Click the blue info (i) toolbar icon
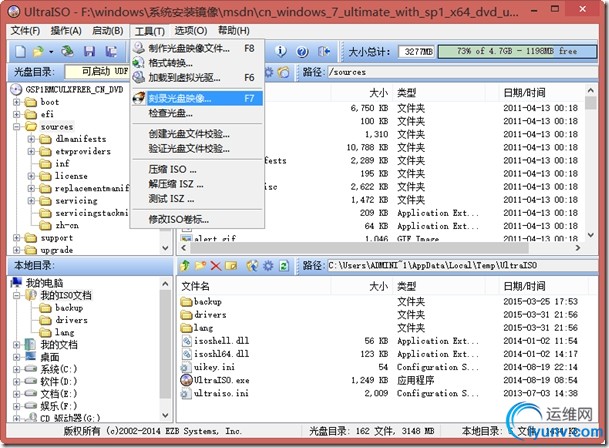Viewport: 609px width, 448px height. [280, 51]
